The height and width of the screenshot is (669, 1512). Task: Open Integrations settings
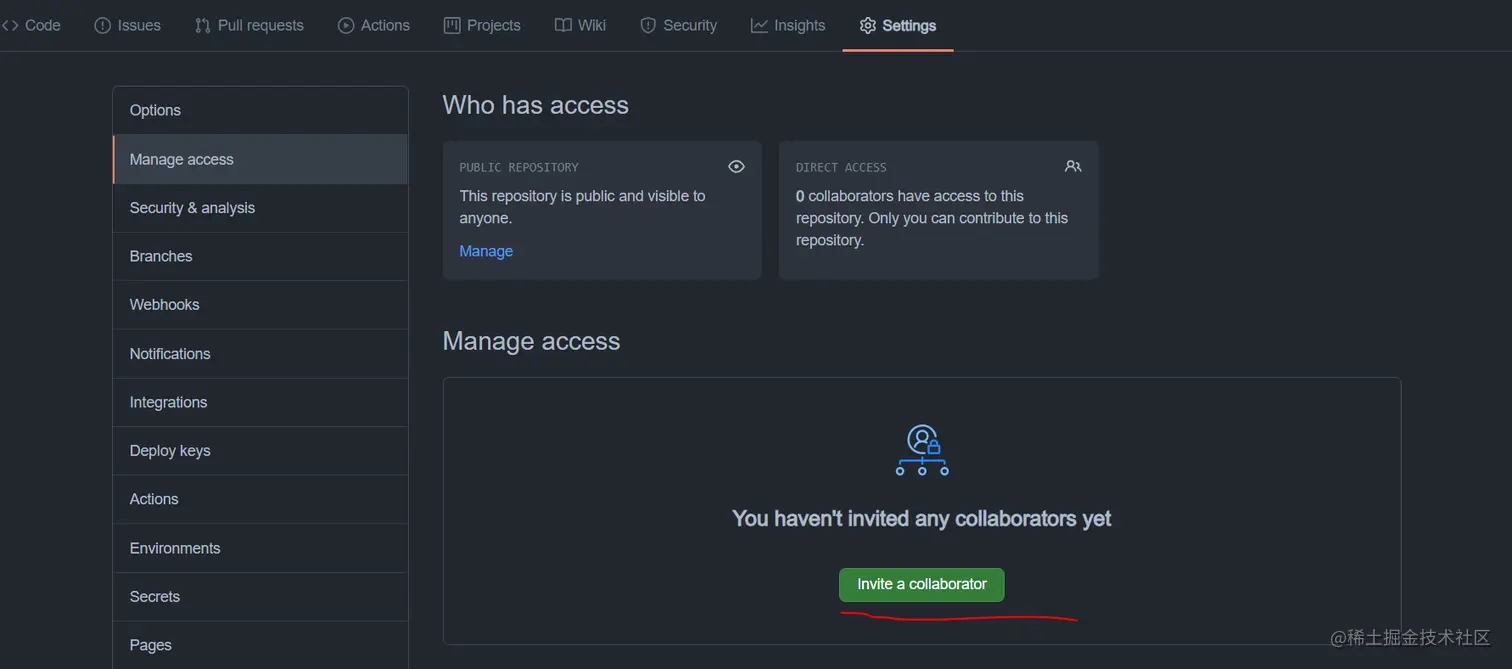click(260, 402)
